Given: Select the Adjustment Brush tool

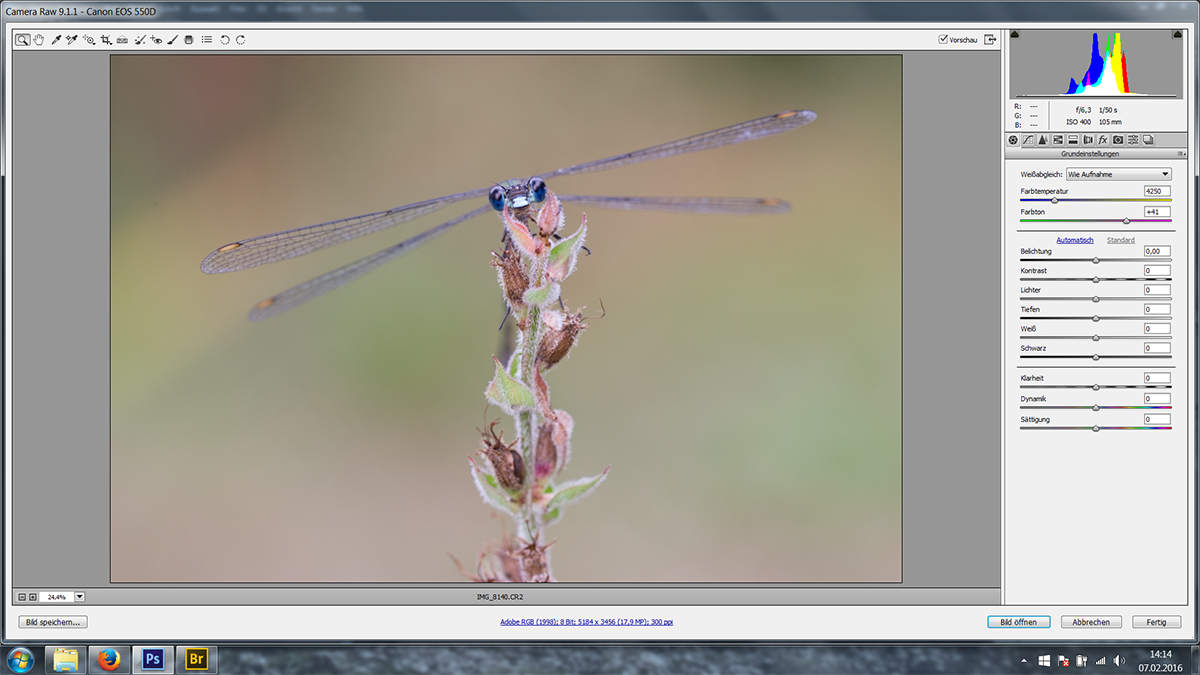Looking at the screenshot, I should point(172,40).
